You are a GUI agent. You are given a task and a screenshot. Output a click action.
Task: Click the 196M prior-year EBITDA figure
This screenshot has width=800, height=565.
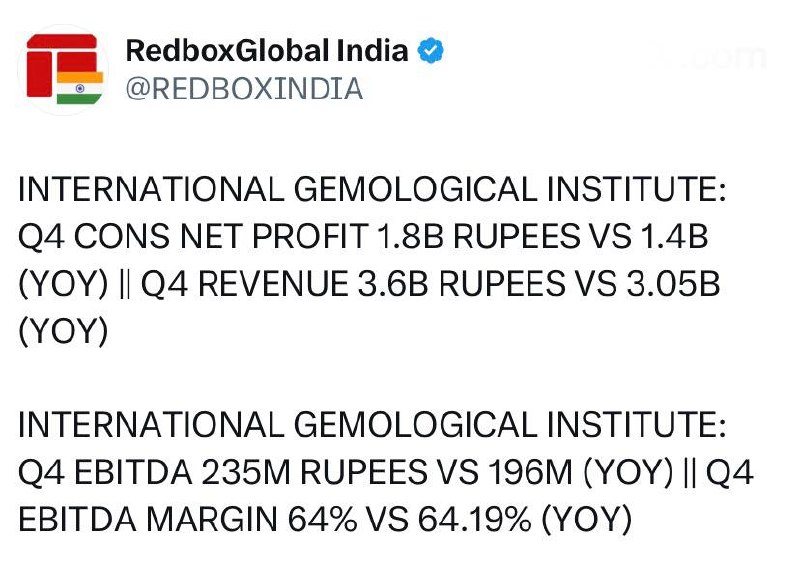click(x=530, y=472)
